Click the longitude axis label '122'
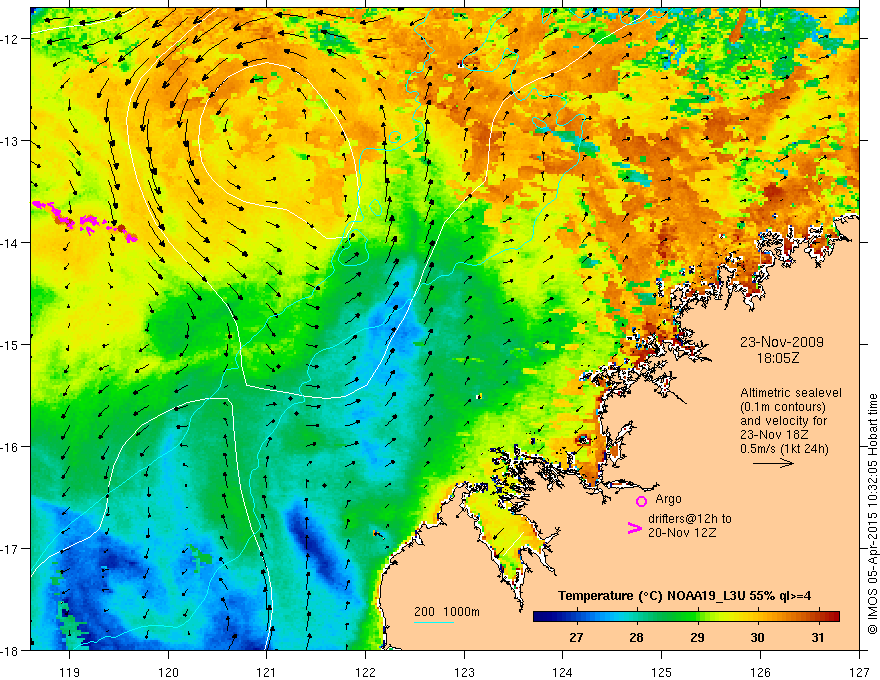 365,672
